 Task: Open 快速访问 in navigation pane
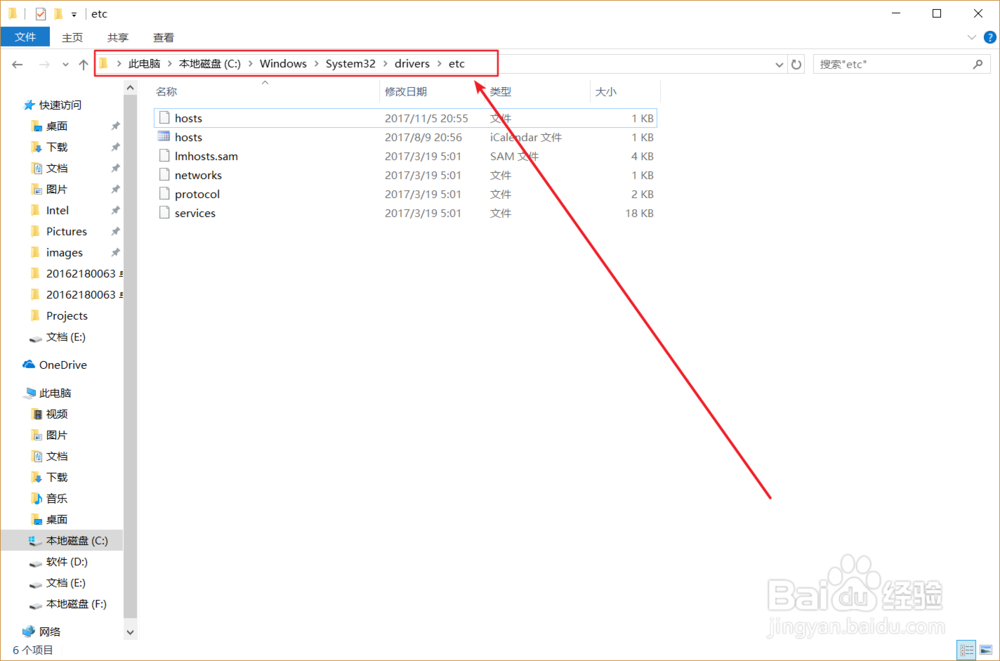pyautogui.click(x=60, y=105)
